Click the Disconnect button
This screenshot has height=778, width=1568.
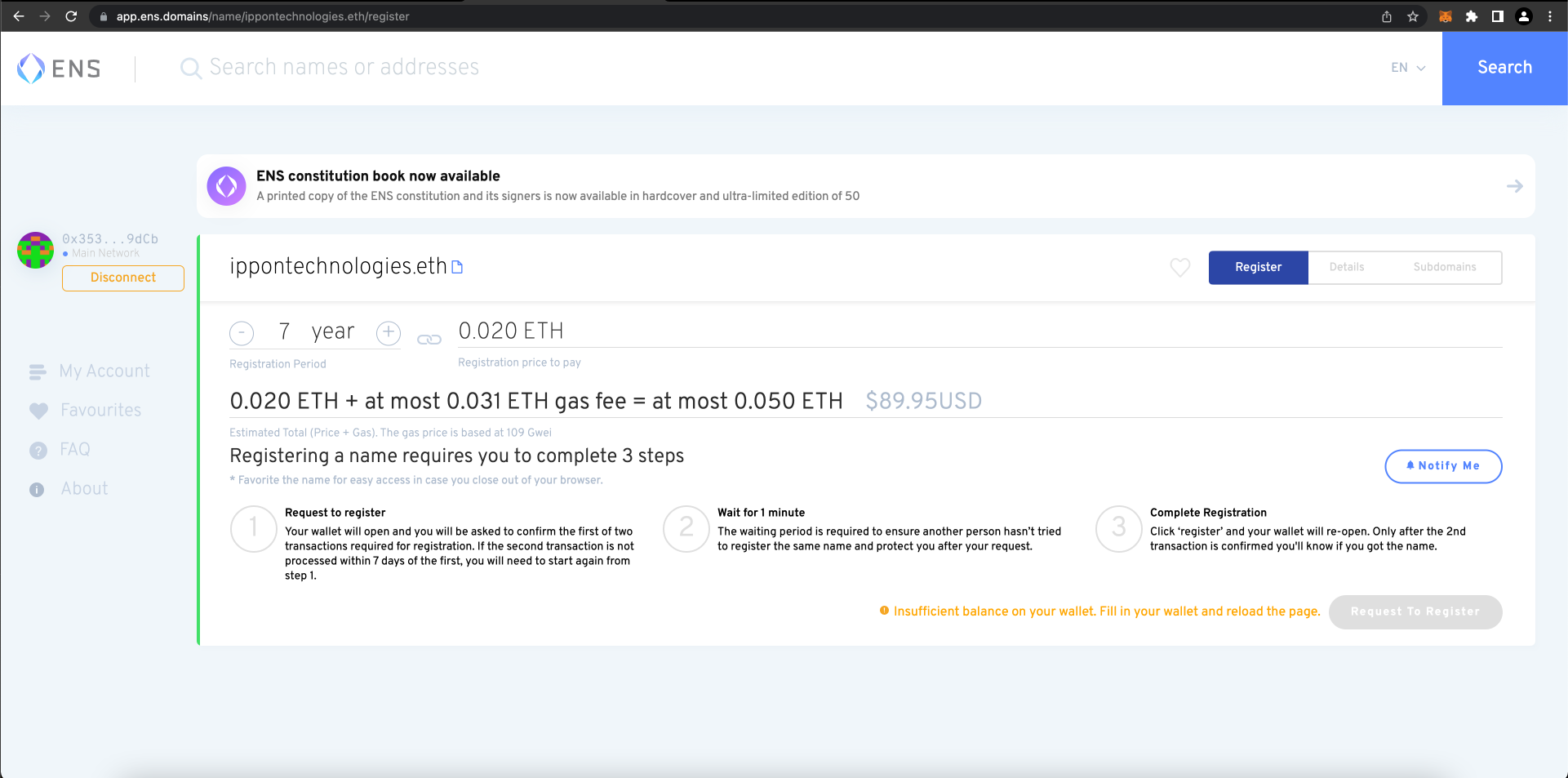123,278
